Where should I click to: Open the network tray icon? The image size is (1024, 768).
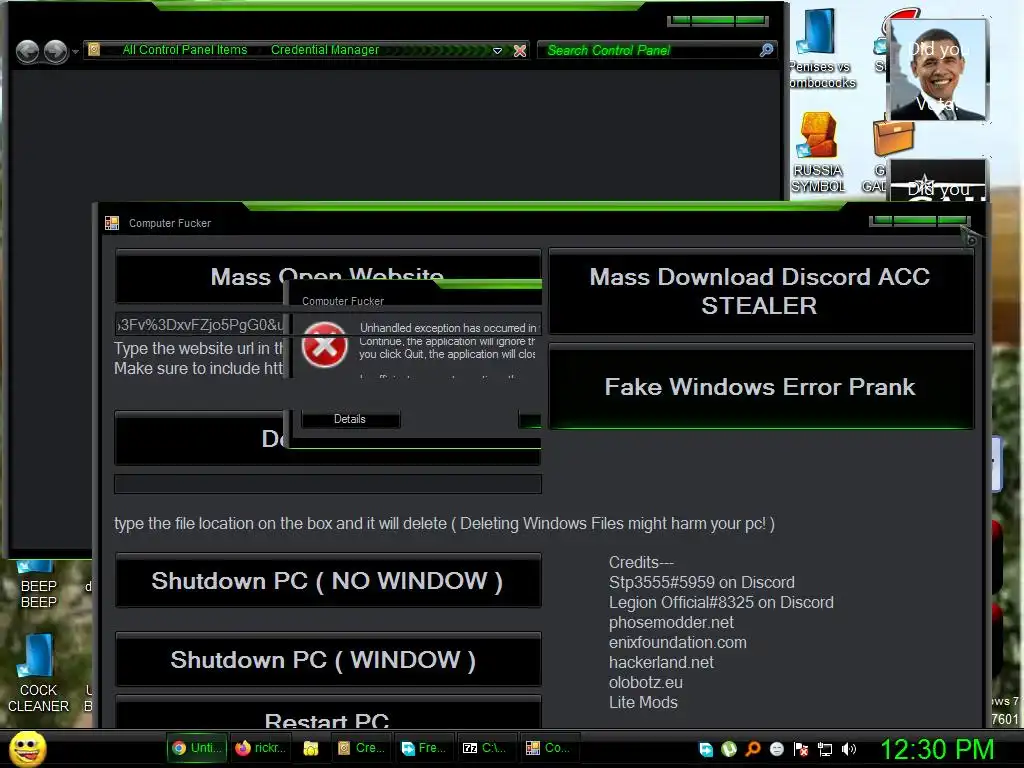click(825, 749)
